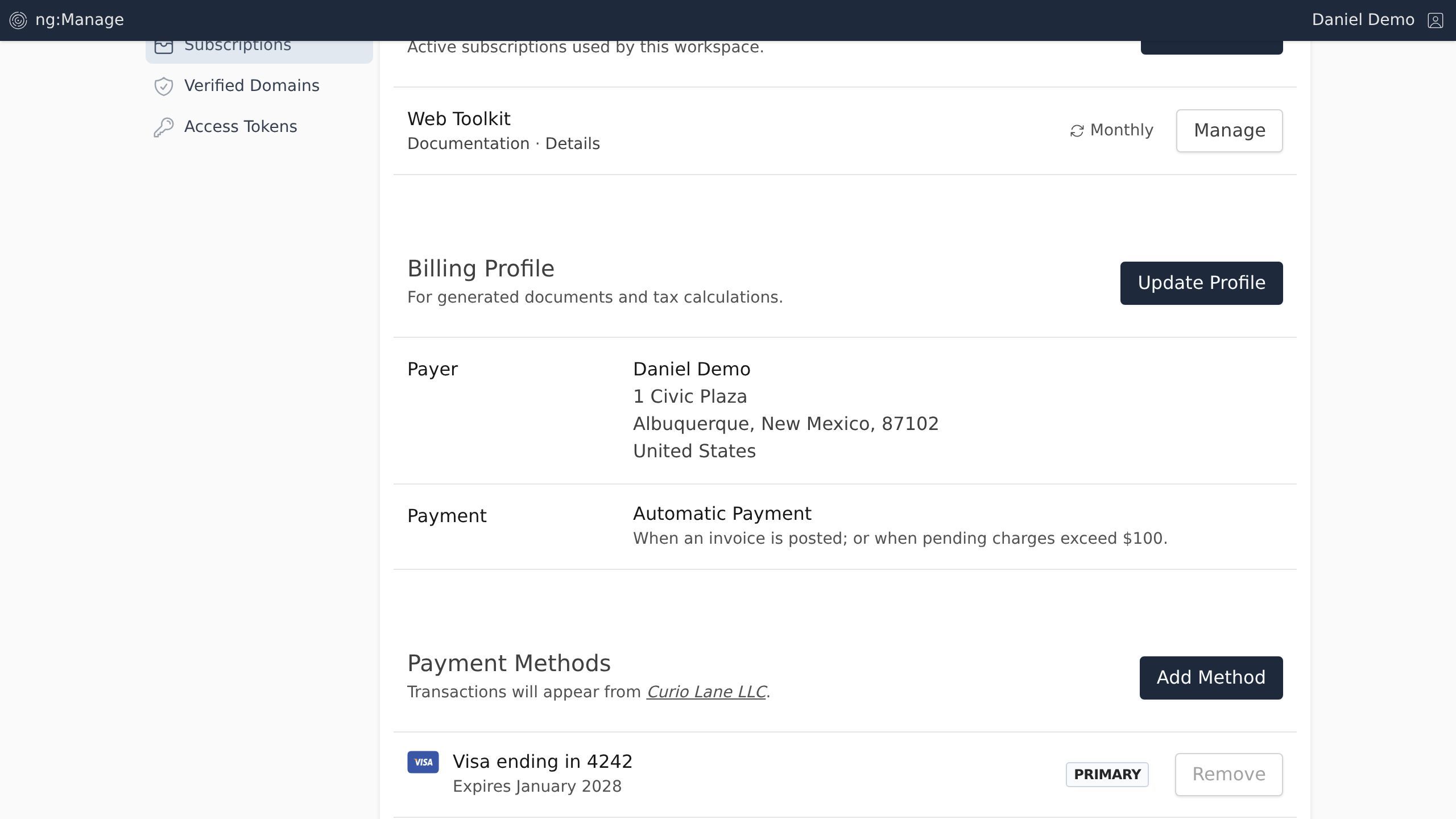Add a new payment method
The width and height of the screenshot is (1456, 819).
[1211, 677]
